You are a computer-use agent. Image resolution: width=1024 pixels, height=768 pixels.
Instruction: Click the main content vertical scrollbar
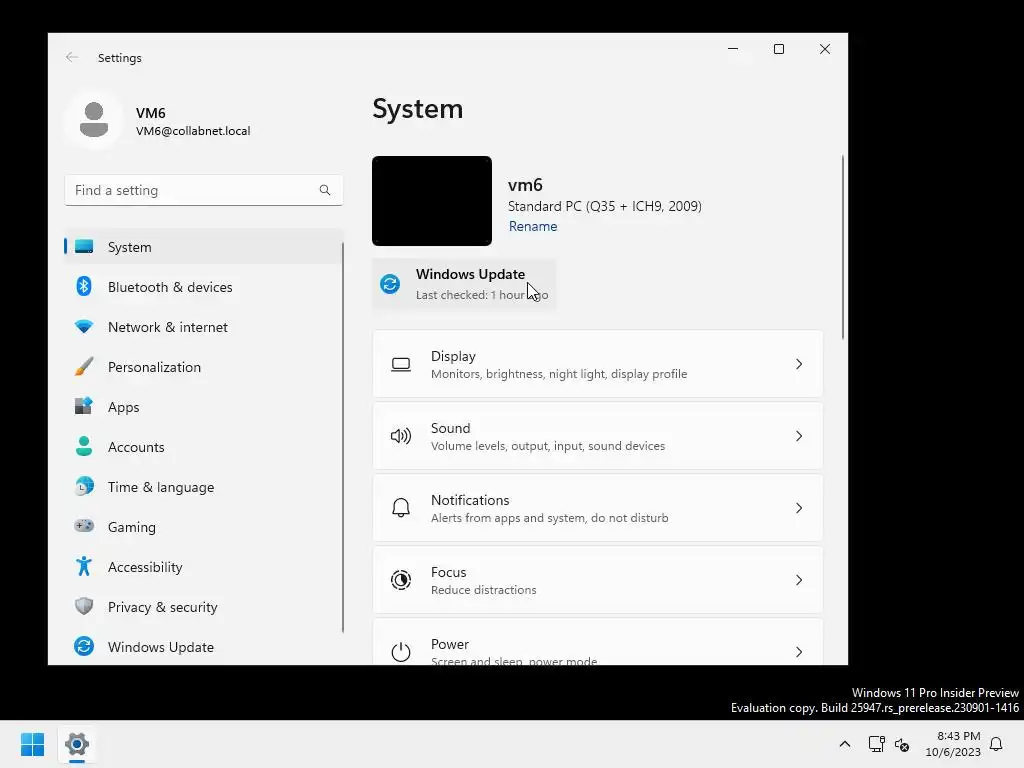(x=842, y=247)
